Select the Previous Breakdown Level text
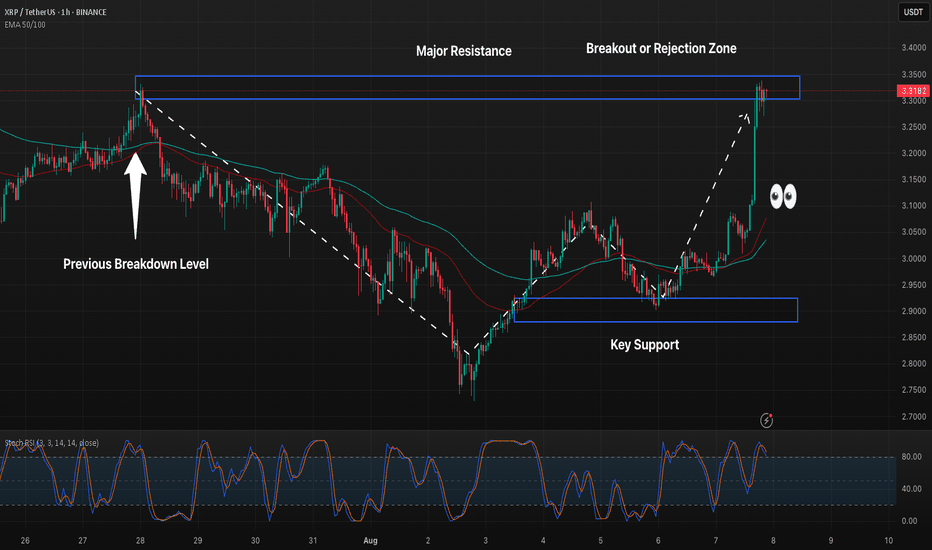Screen dimensions: 932x550 [x=136, y=264]
